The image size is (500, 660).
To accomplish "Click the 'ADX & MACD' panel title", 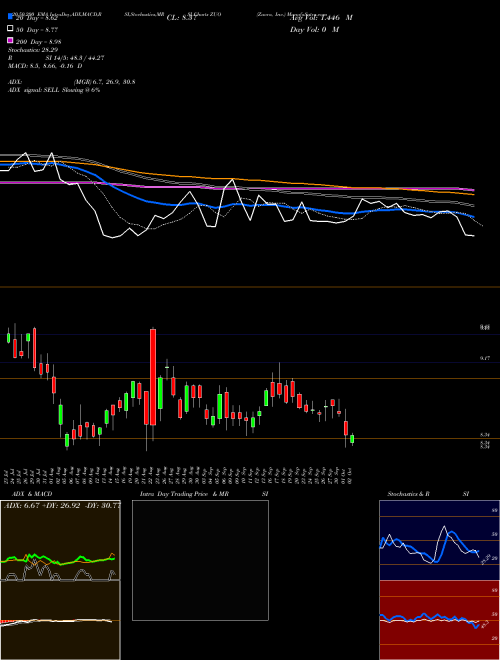I will [32, 494].
